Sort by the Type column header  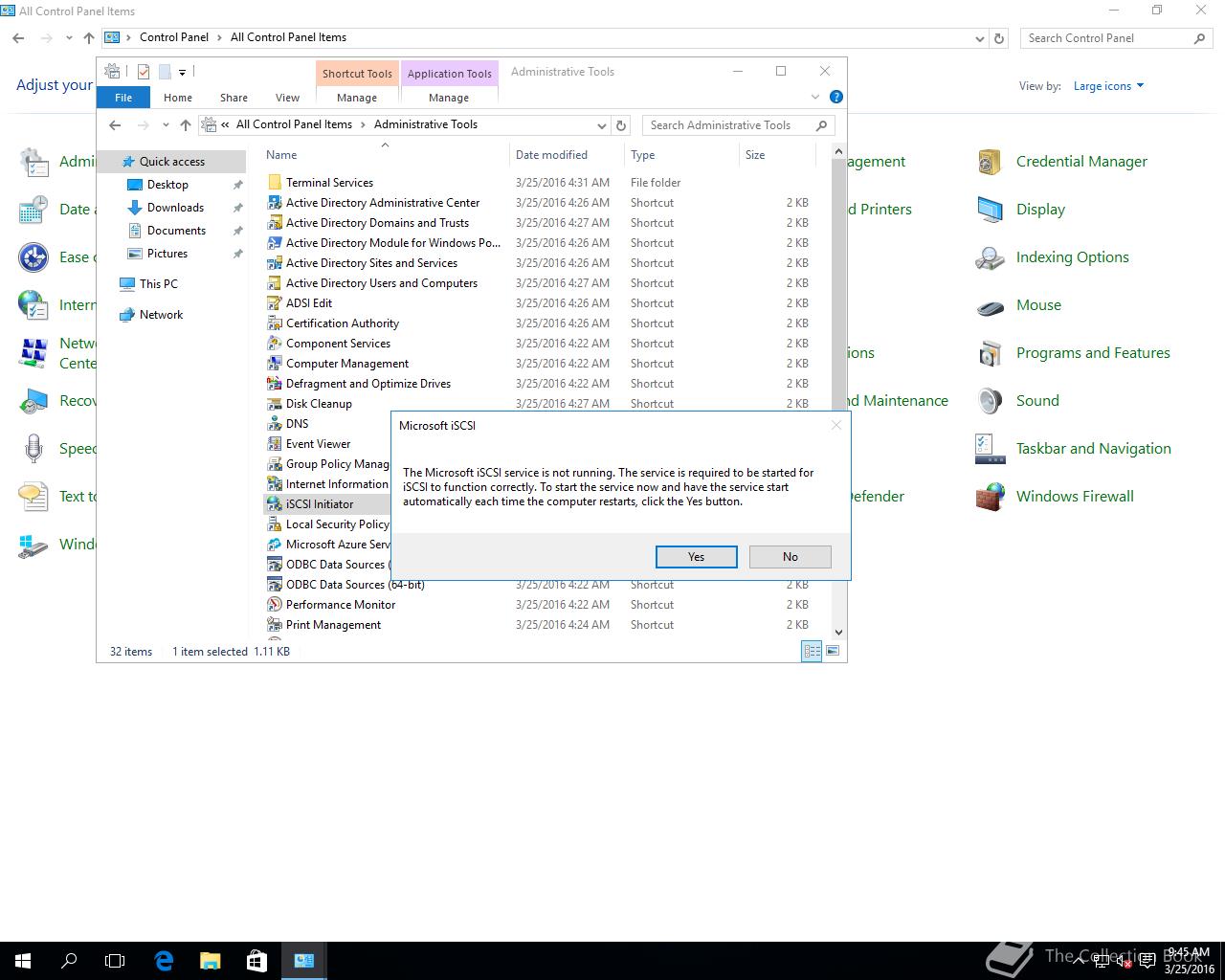point(643,155)
